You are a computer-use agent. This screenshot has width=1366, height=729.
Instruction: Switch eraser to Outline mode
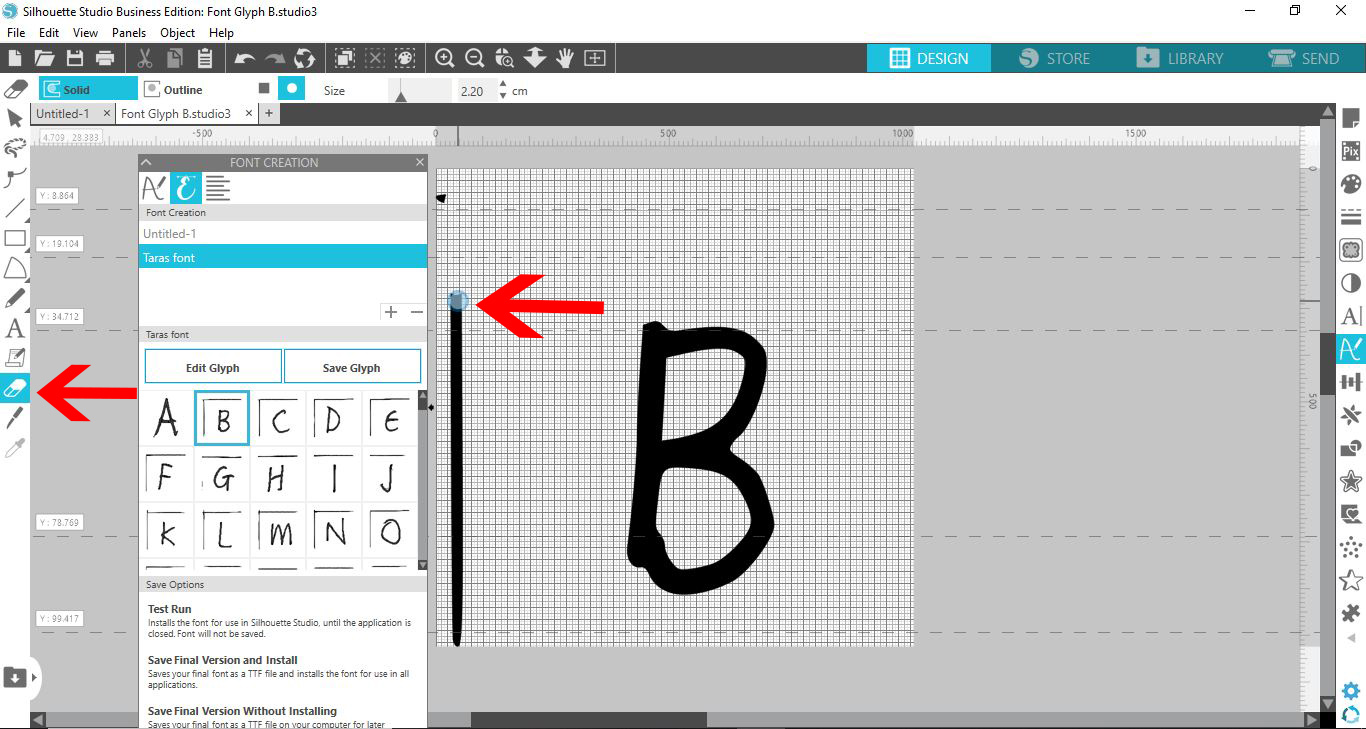tap(173, 89)
